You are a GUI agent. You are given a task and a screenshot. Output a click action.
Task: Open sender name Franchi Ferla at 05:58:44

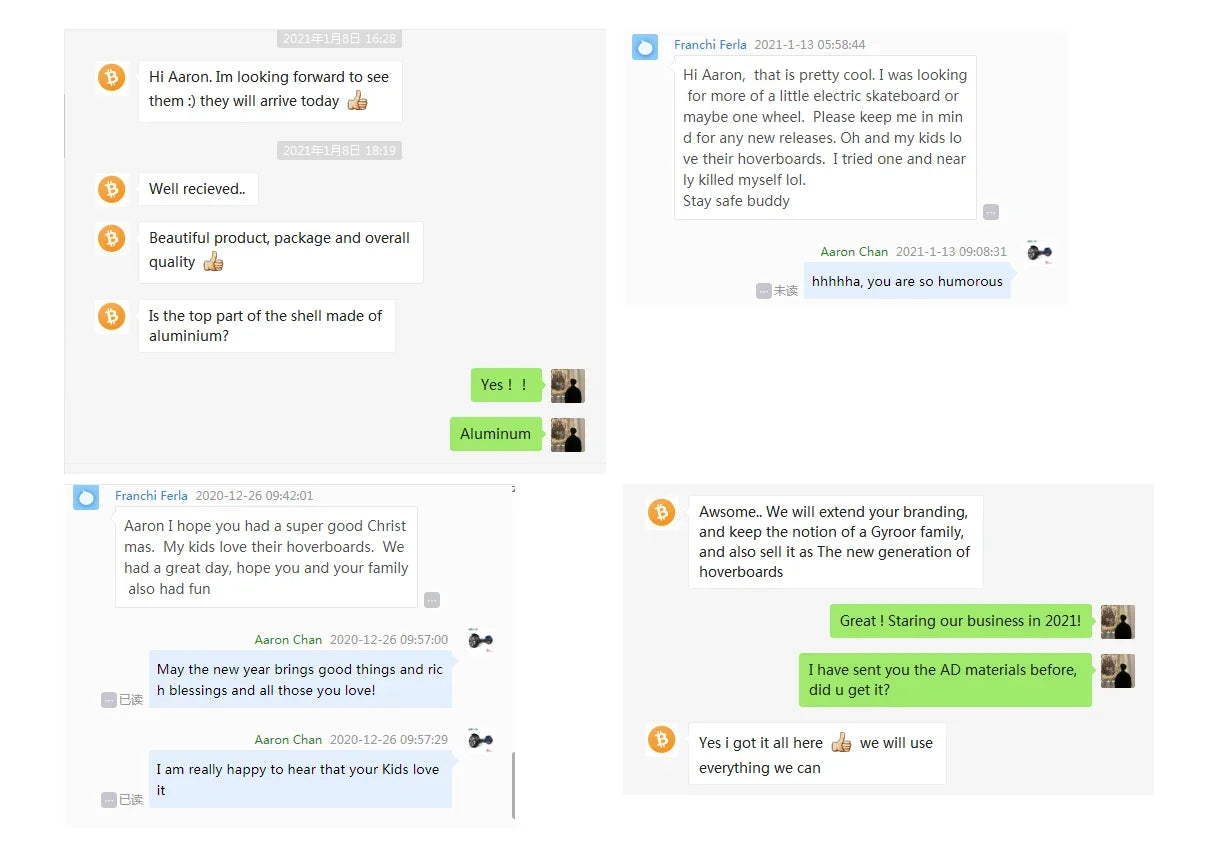[710, 45]
